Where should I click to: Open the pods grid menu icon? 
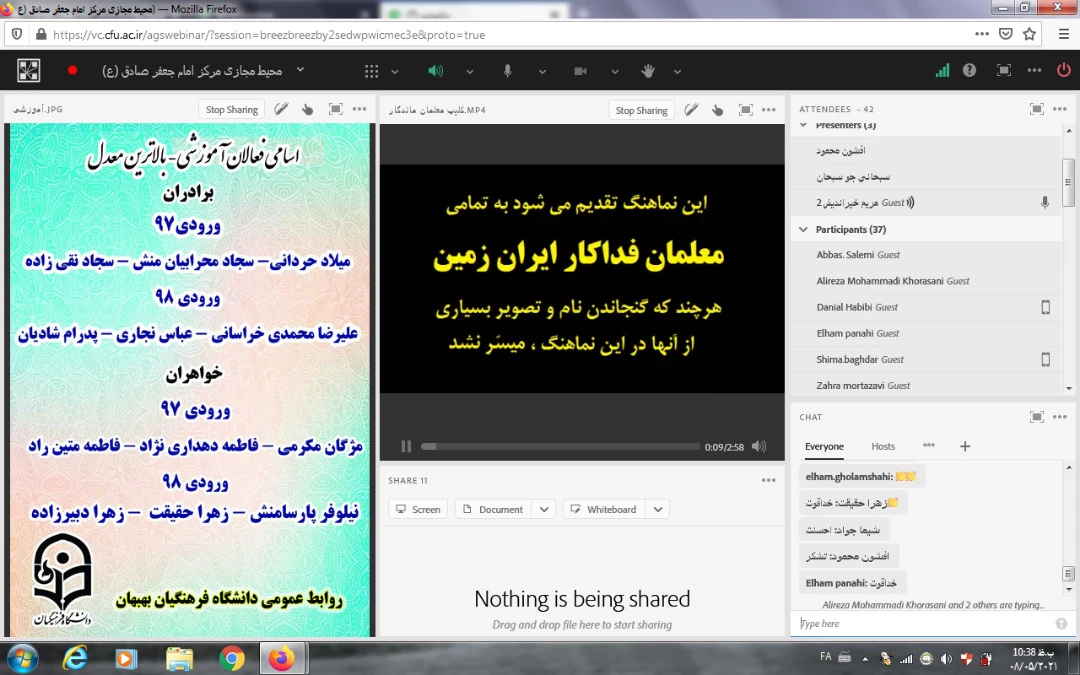coord(371,71)
